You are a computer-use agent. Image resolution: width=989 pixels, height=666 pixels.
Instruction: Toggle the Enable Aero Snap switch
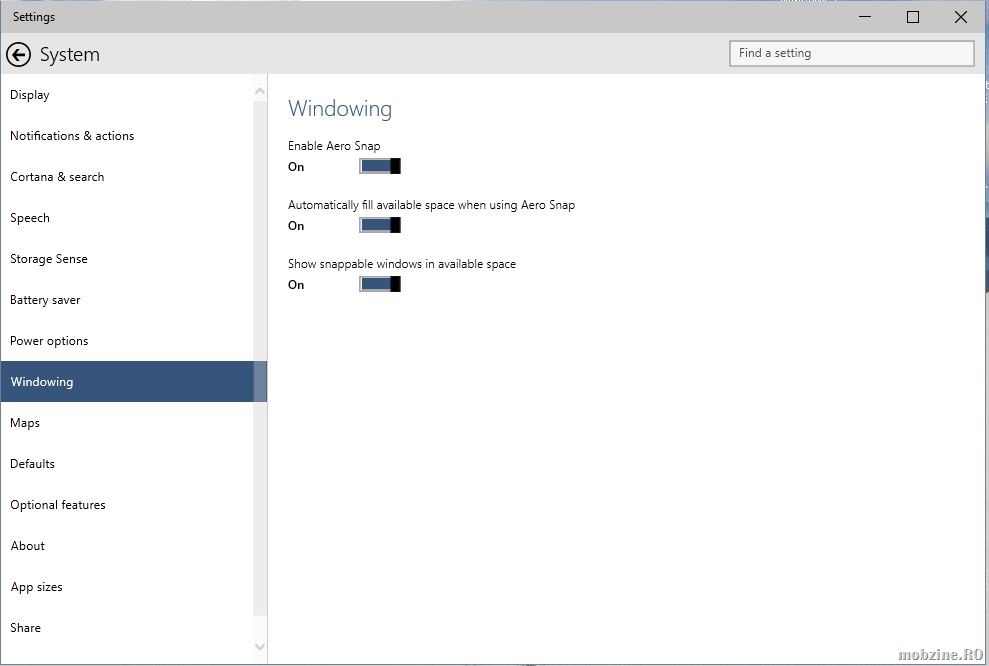(380, 166)
